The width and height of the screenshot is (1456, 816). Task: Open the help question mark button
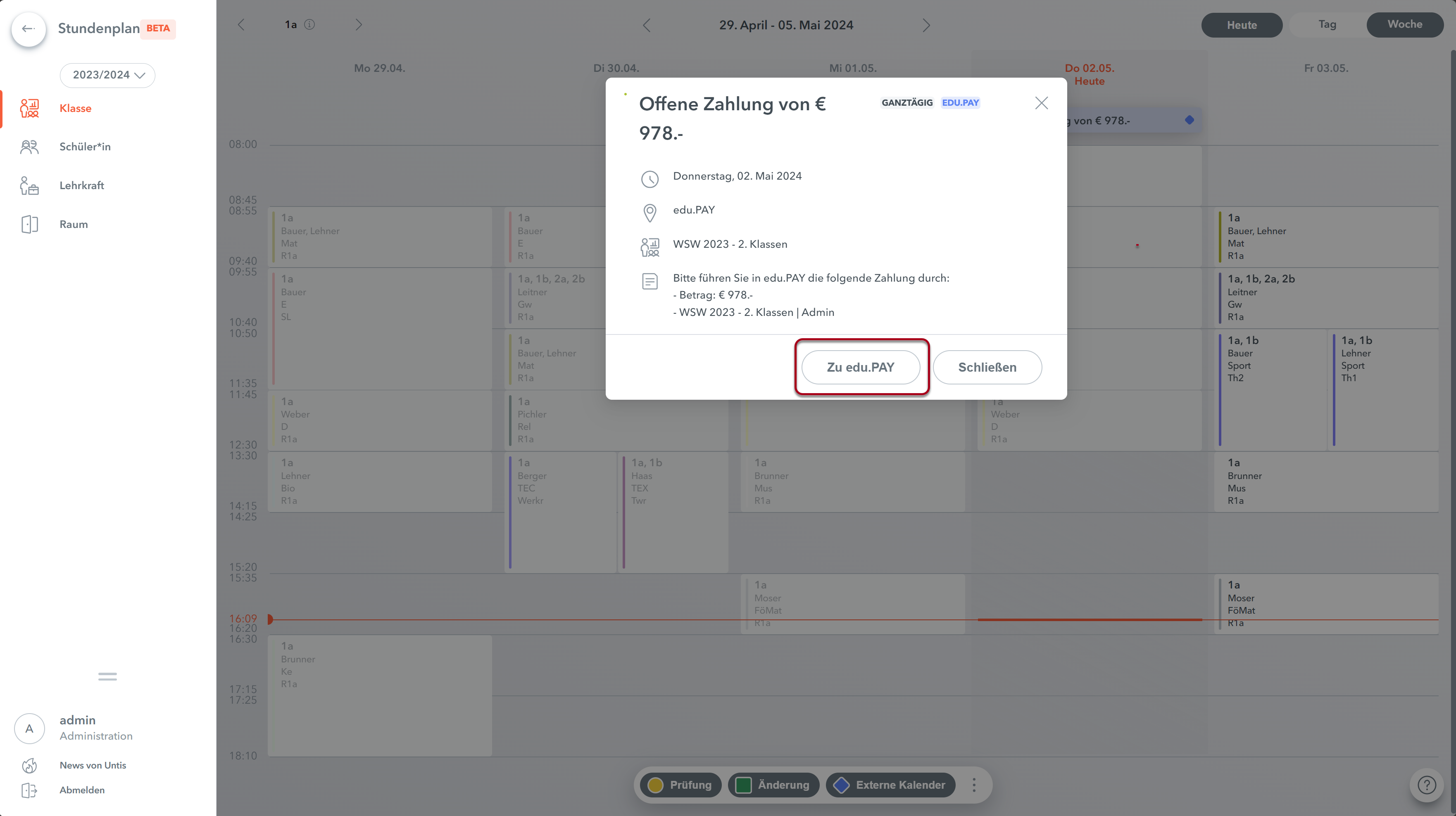click(1427, 785)
